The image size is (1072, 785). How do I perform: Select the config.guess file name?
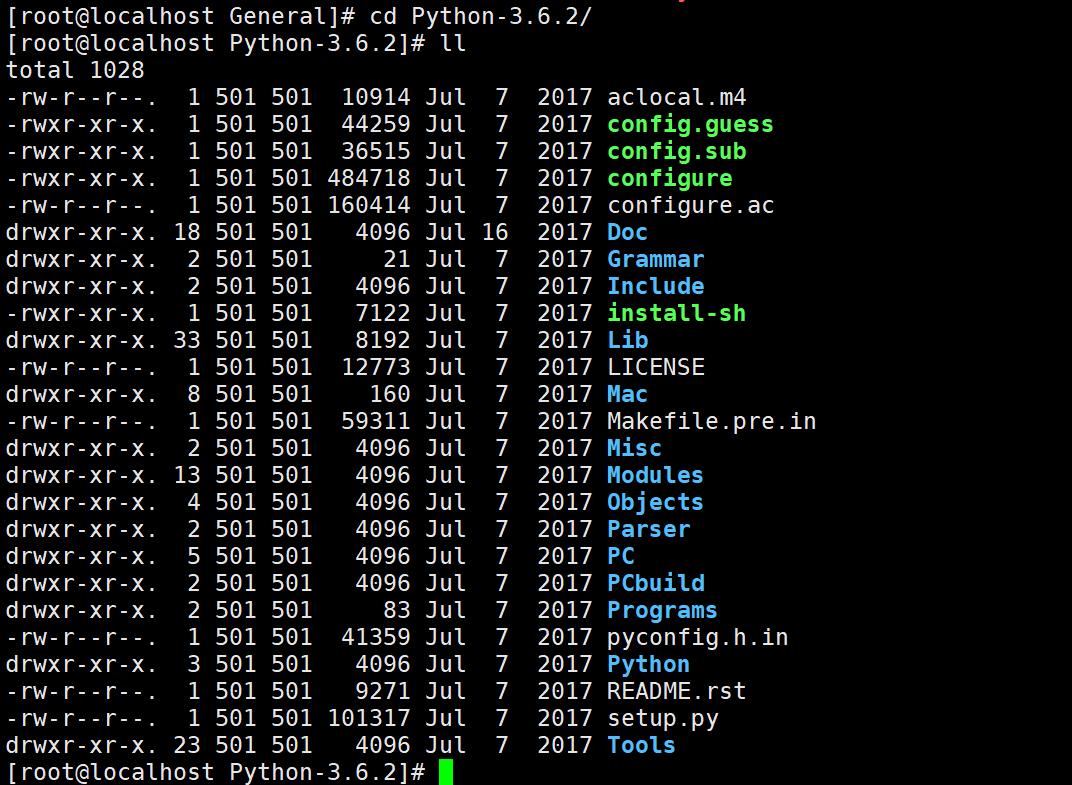pos(691,124)
